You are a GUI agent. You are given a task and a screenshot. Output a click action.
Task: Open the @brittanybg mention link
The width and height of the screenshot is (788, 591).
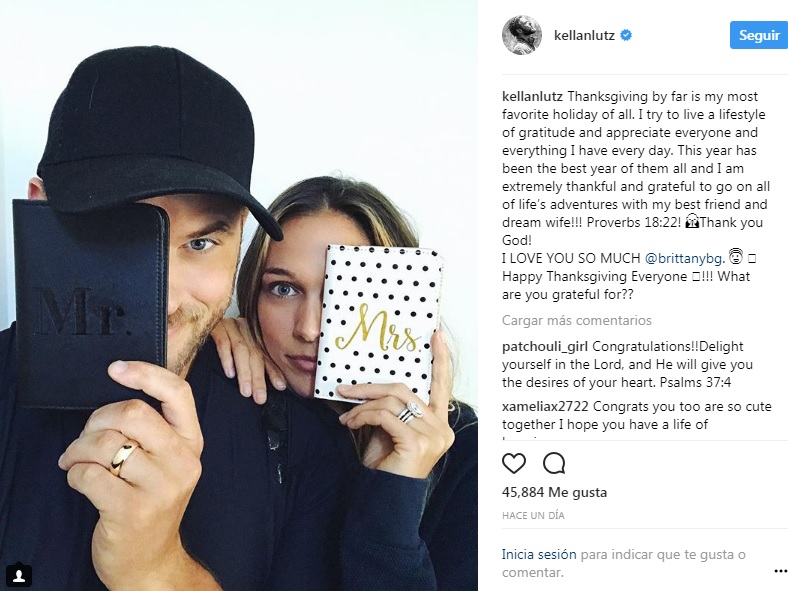(x=683, y=258)
